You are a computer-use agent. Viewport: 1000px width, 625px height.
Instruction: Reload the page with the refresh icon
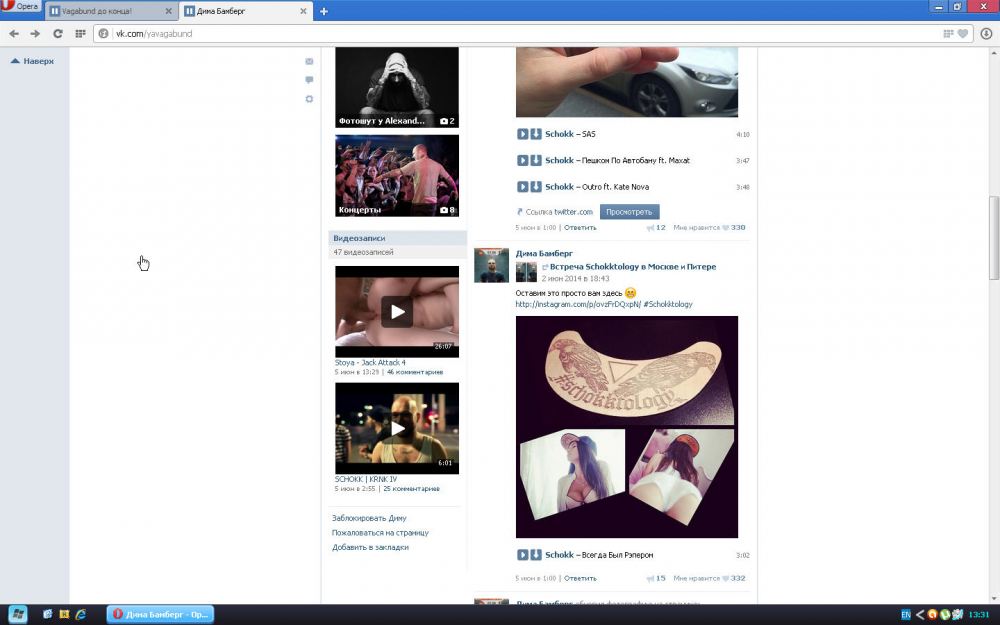click(x=57, y=33)
